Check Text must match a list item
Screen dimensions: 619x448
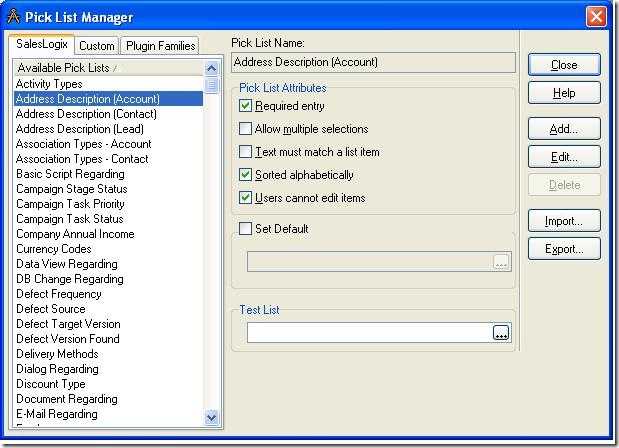click(246, 152)
